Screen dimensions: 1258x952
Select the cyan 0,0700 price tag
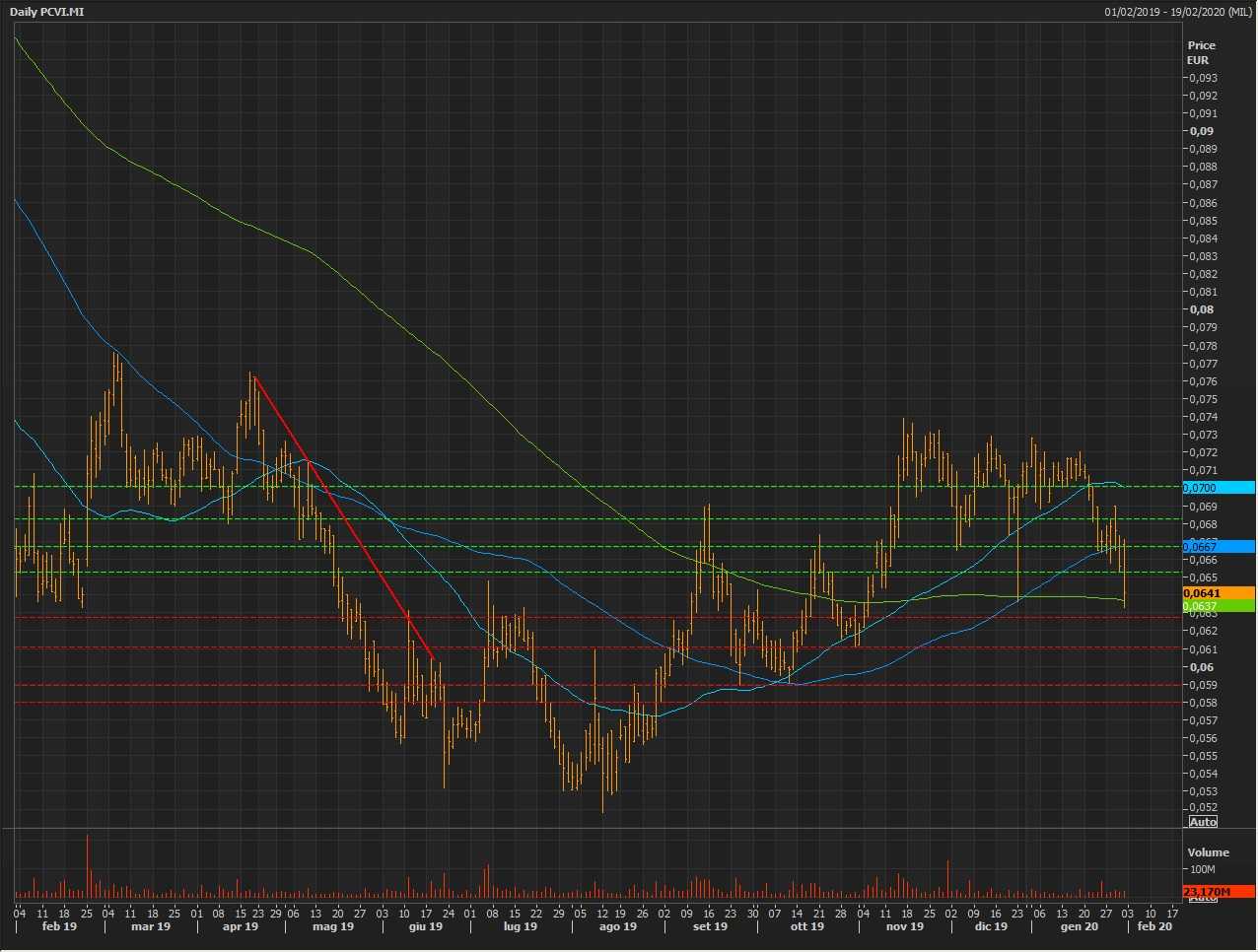click(1218, 488)
